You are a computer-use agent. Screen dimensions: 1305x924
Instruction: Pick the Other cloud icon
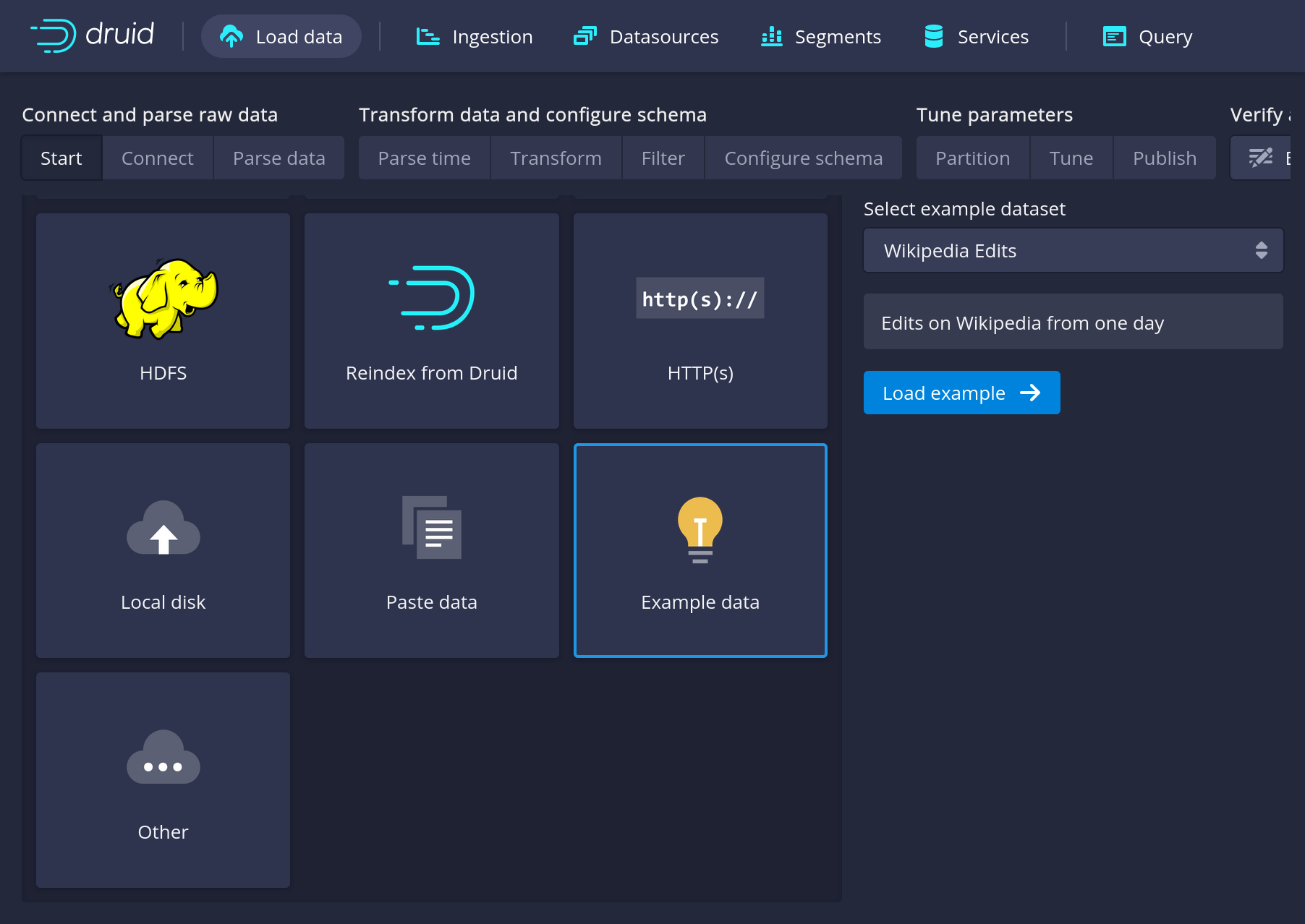163,758
